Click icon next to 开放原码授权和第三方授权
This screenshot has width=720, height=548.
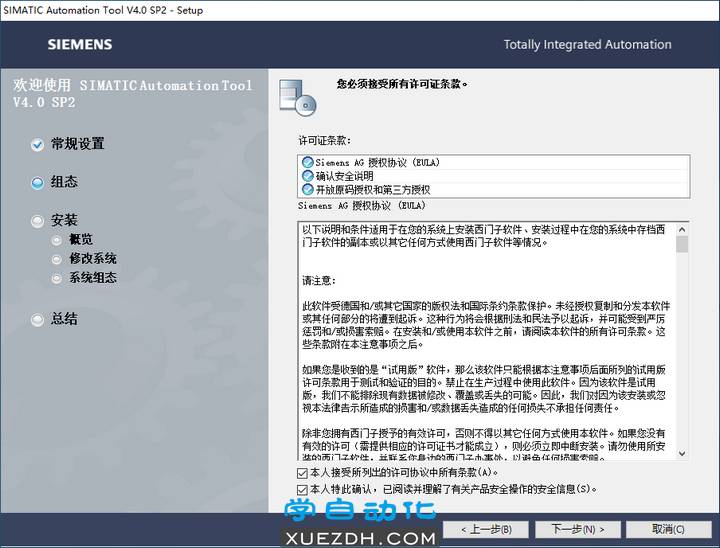pos(308,189)
